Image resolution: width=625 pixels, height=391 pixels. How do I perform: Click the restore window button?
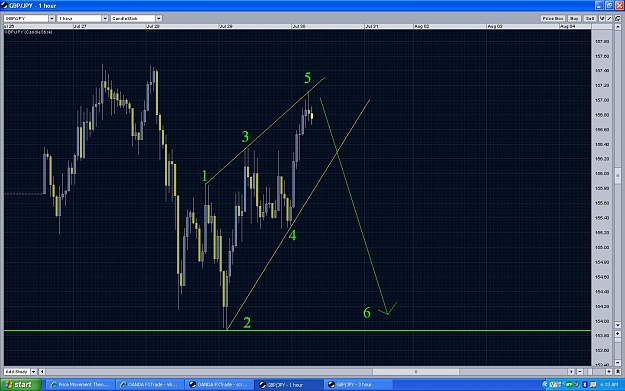click(x=609, y=5)
